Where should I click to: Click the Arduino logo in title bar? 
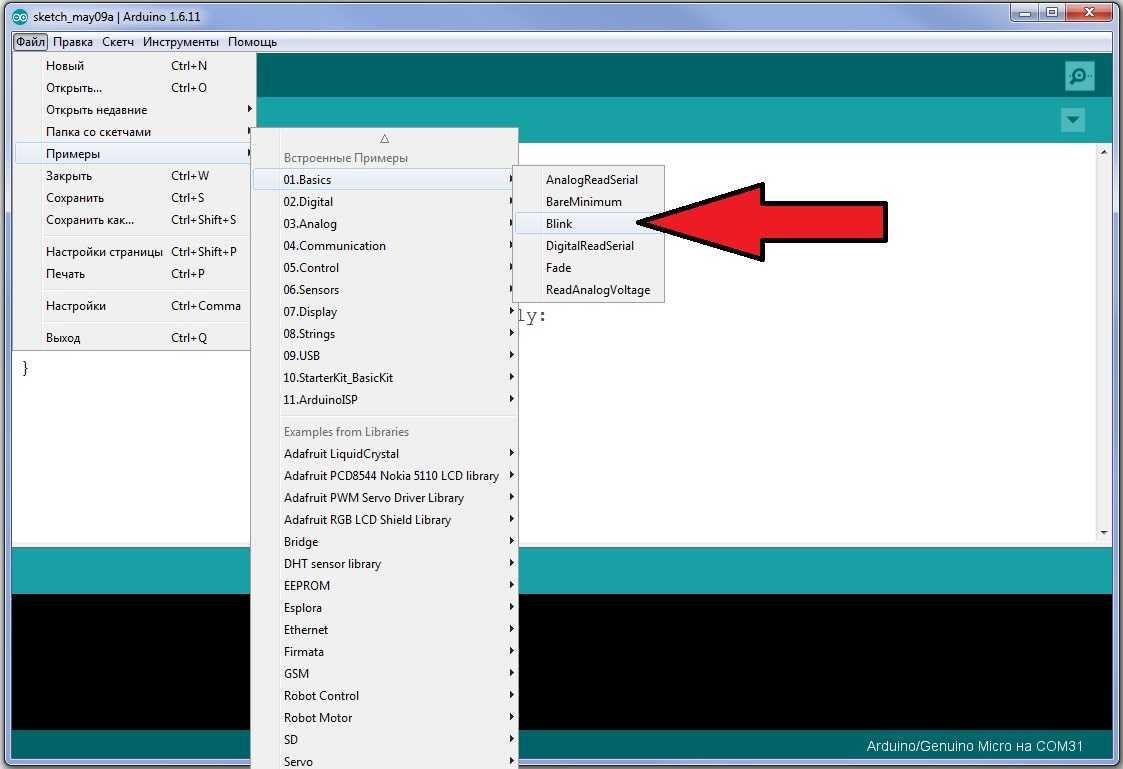point(20,15)
